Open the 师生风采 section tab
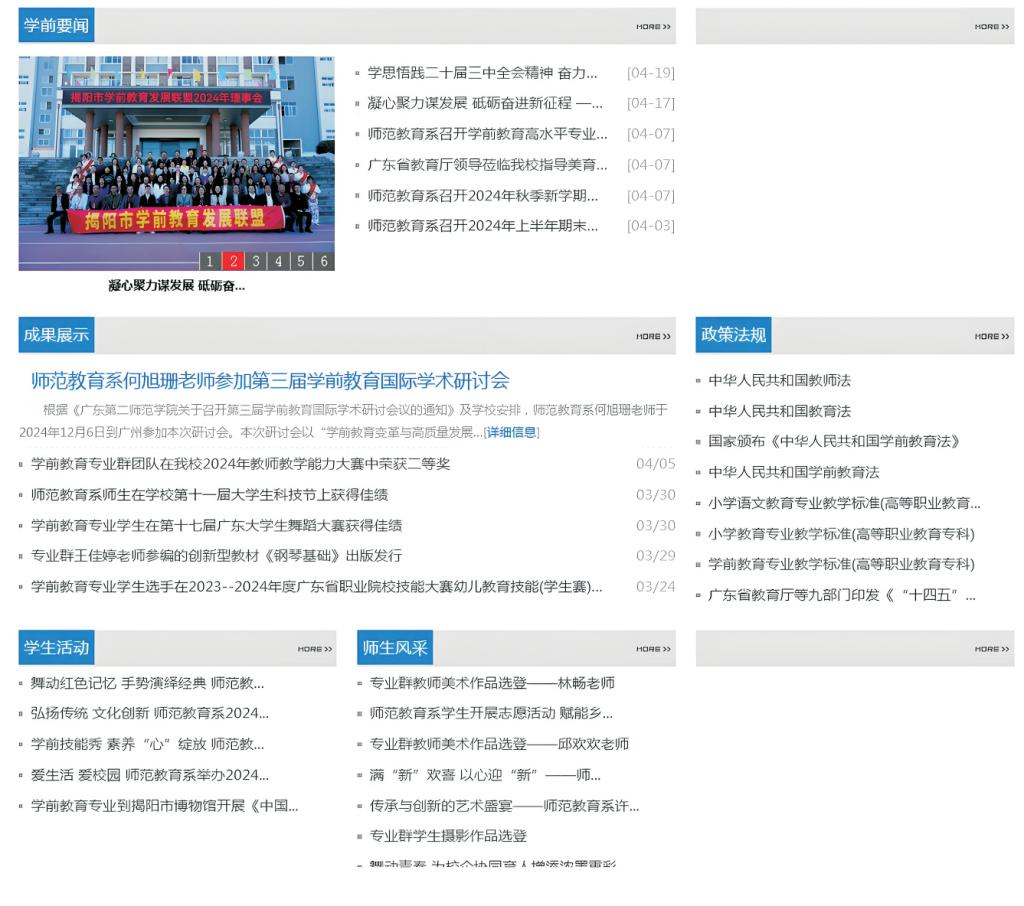 click(x=394, y=648)
